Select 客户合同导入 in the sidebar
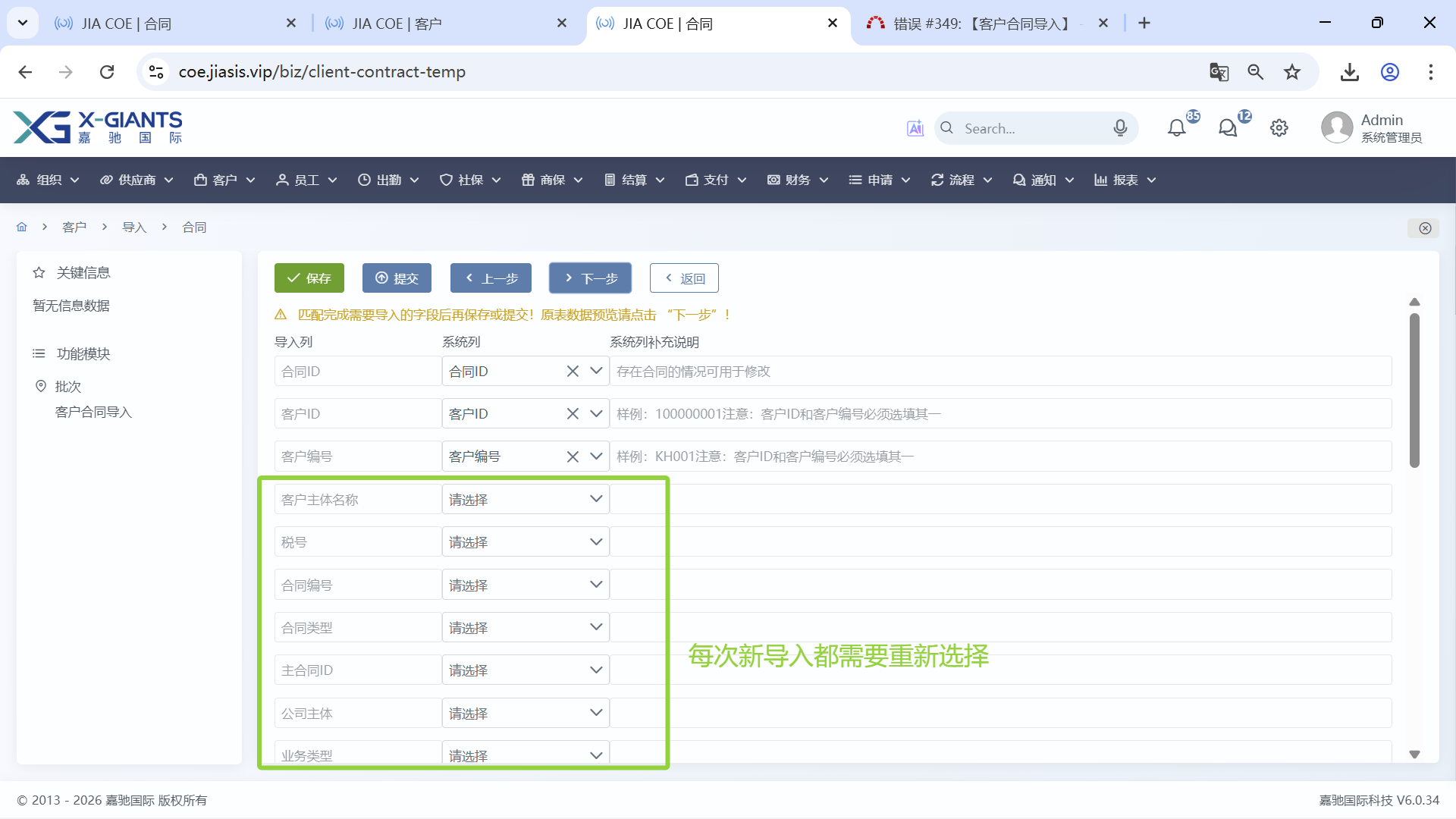This screenshot has height=819, width=1456. coord(93,412)
